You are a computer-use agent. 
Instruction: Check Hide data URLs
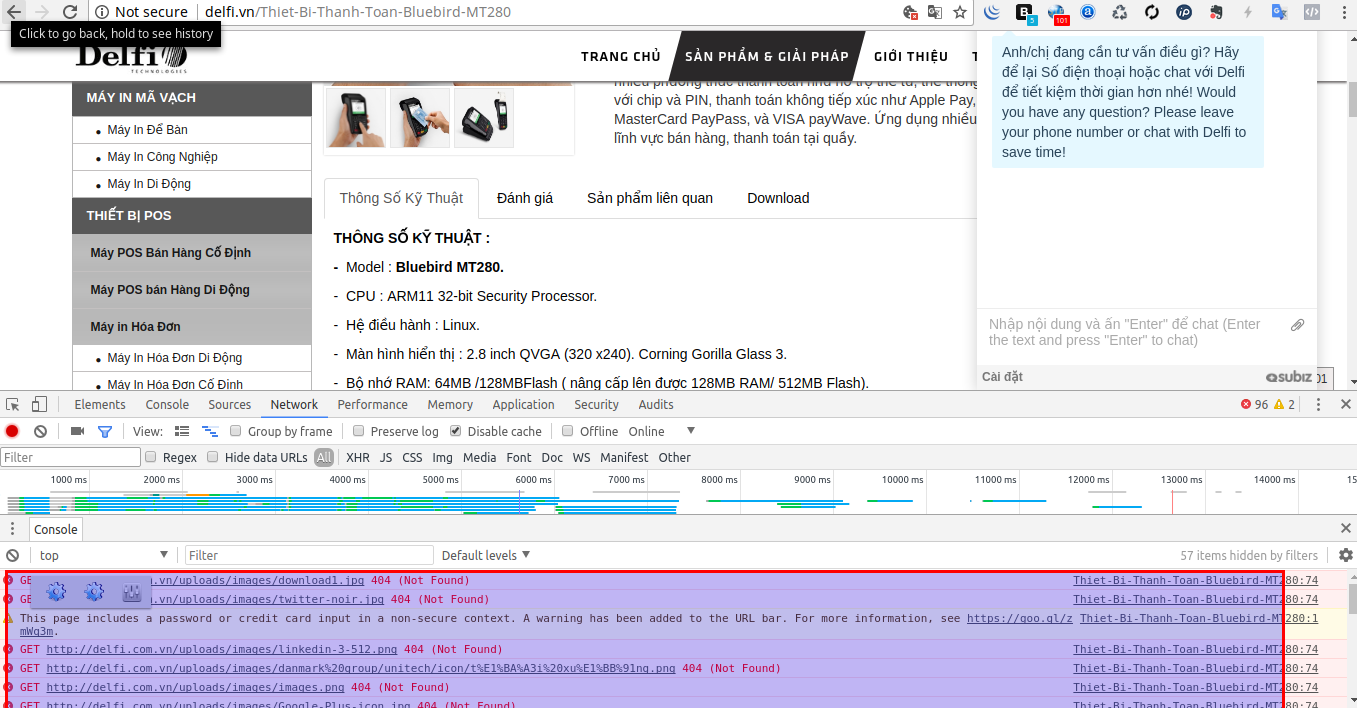[213, 457]
